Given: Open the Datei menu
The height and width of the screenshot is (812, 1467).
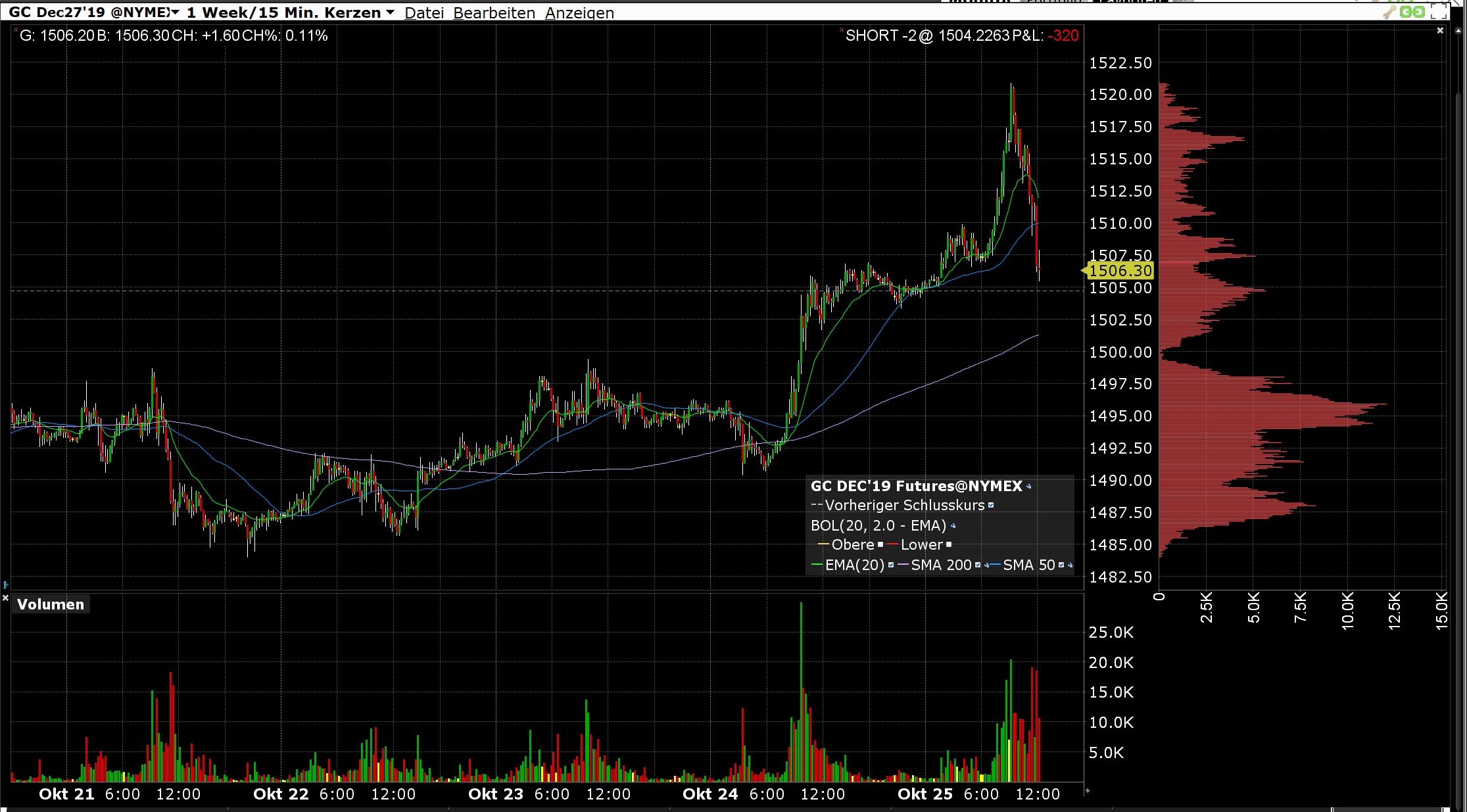Looking at the screenshot, I should (x=424, y=12).
